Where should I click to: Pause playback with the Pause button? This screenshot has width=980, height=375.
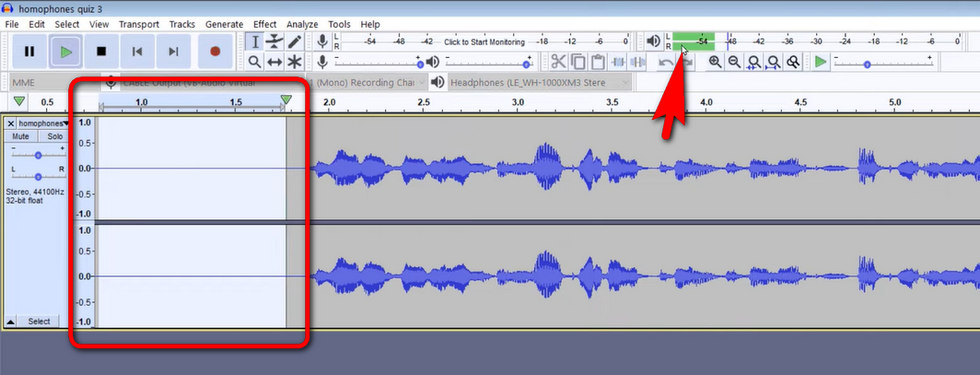coord(29,51)
